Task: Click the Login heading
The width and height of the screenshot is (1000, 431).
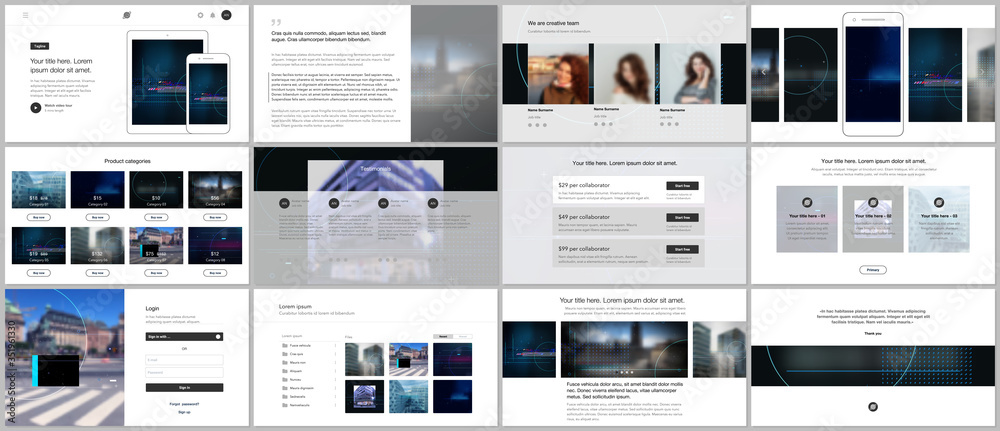Action: (152, 308)
